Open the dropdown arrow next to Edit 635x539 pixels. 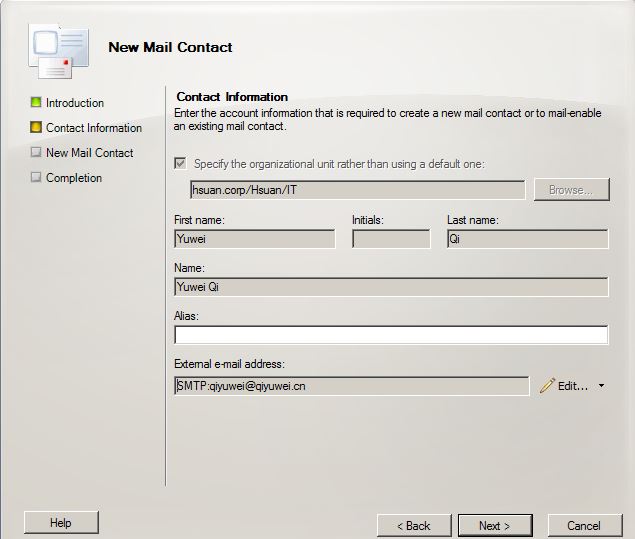point(601,386)
